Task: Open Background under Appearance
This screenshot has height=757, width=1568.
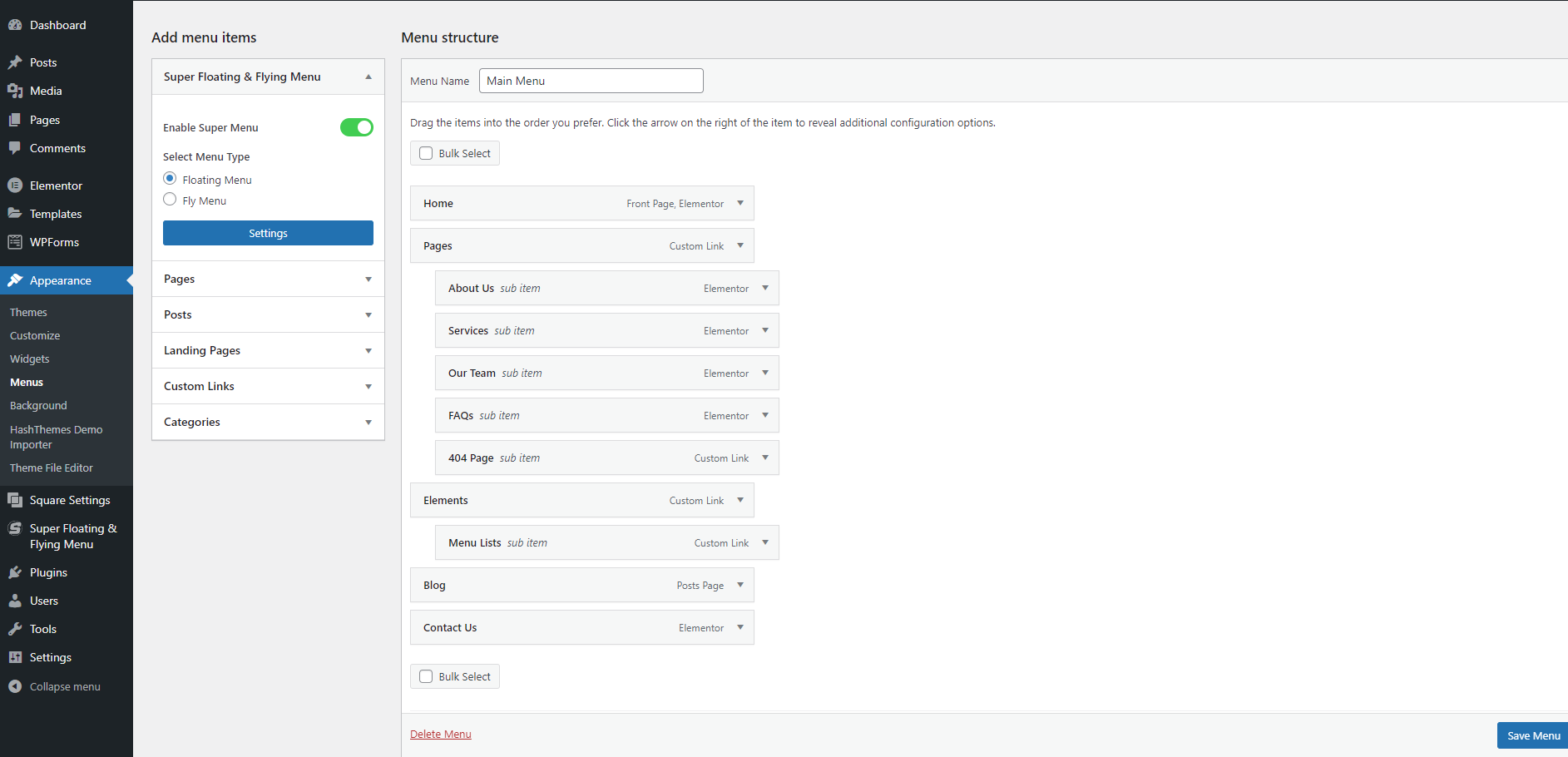Action: (x=38, y=406)
